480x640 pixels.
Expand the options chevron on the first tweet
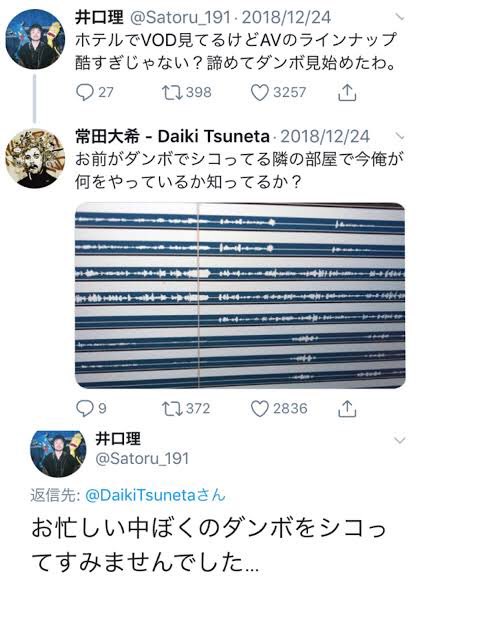click(400, 17)
